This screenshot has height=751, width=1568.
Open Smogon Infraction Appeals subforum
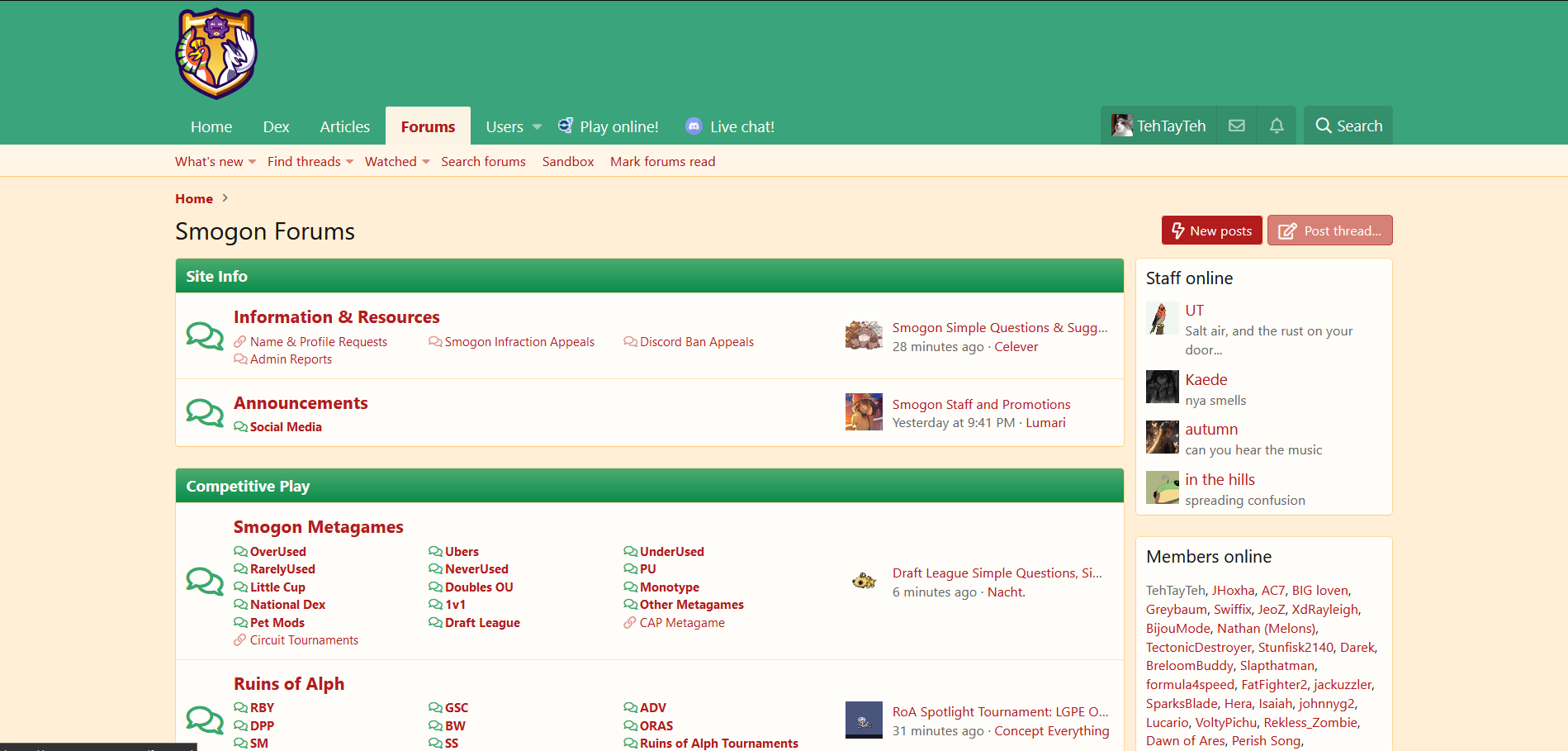tap(519, 342)
